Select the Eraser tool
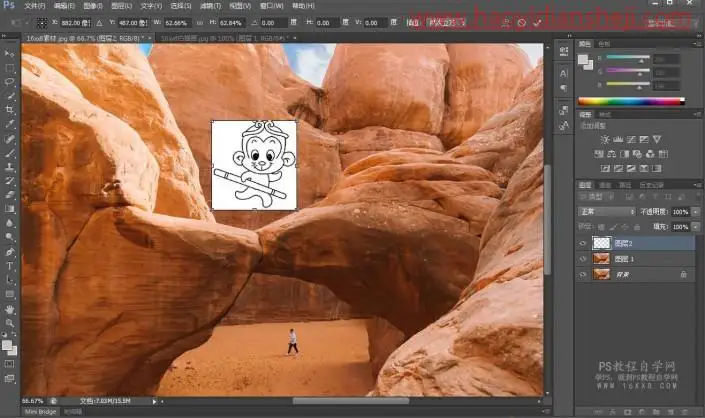 pyautogui.click(x=9, y=195)
